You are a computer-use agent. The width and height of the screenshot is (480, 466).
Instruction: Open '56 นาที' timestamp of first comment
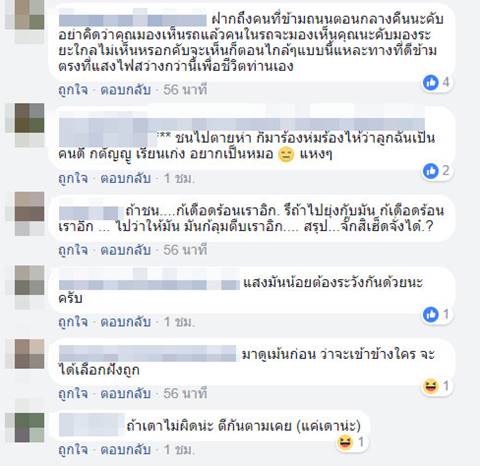185,90
